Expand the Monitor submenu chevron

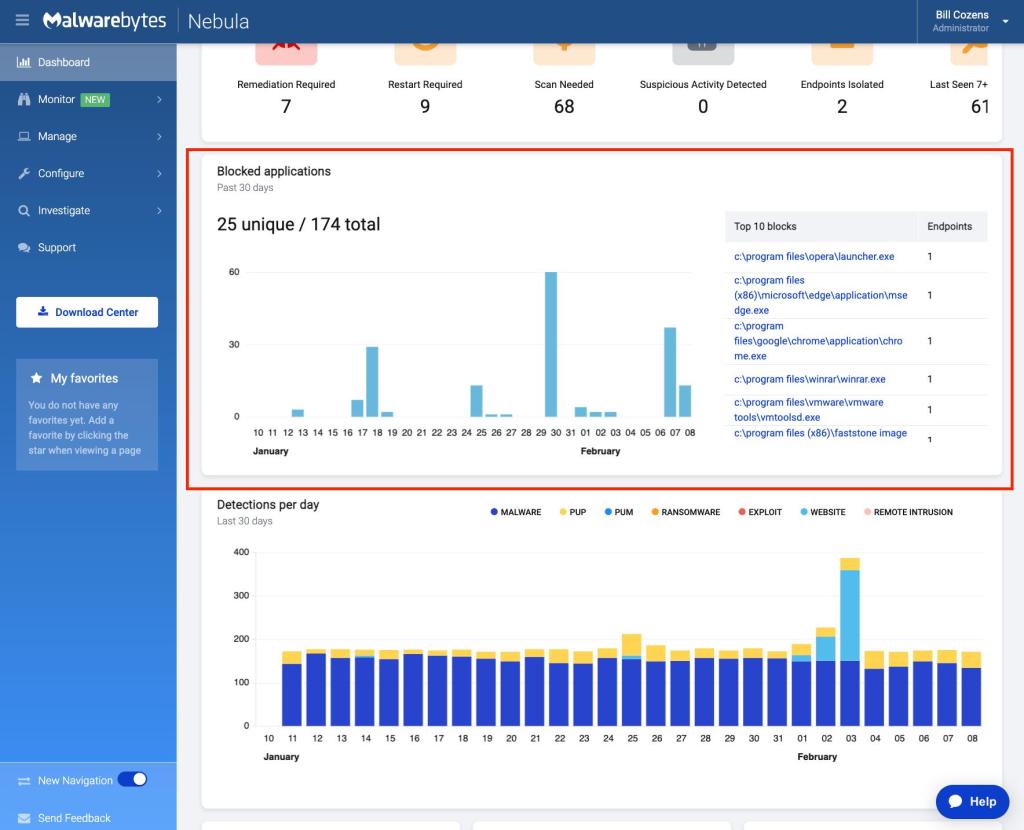click(x=159, y=99)
